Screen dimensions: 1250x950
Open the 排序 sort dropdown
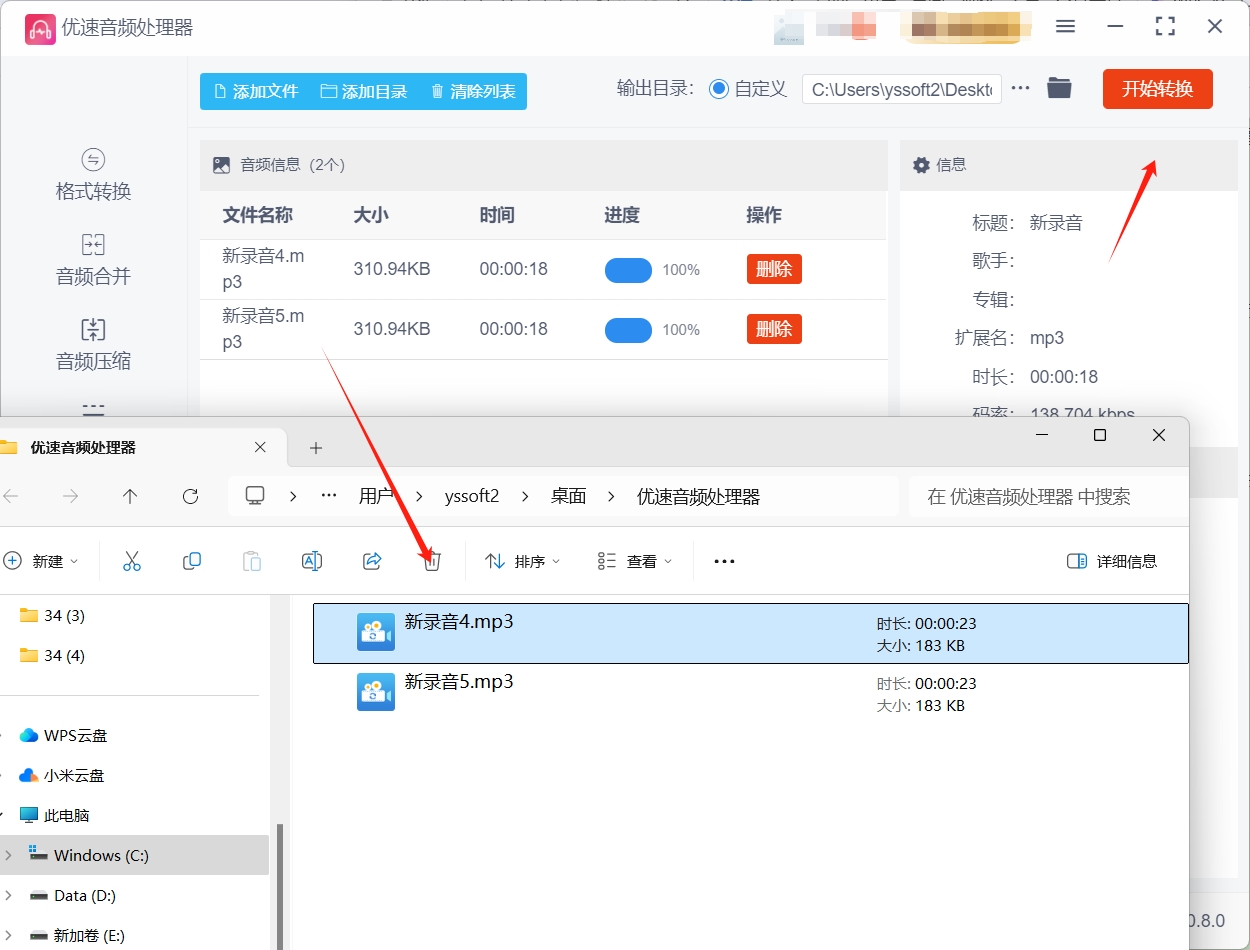pyautogui.click(x=523, y=561)
